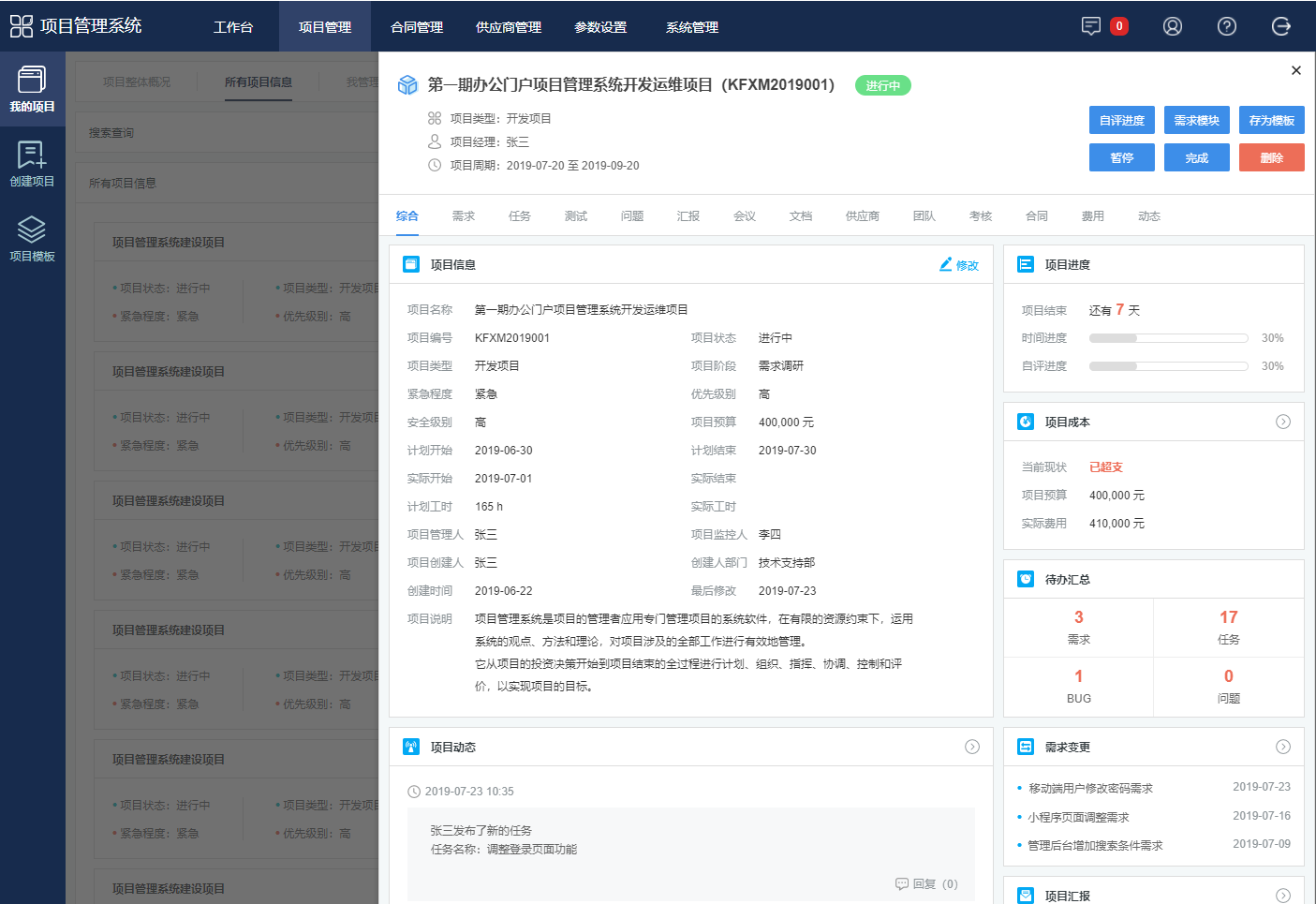The height and width of the screenshot is (904, 1316).
Task: Click the 自评进度 progress bar
Action: tap(1169, 366)
